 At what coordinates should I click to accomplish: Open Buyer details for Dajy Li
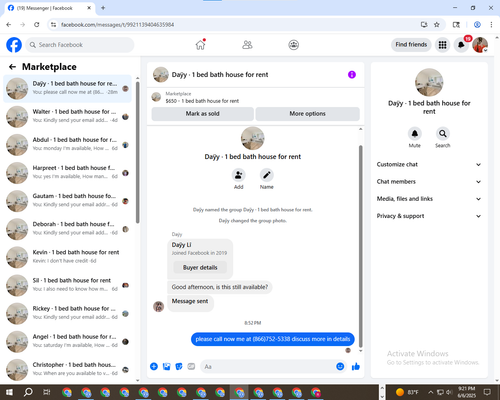point(200,267)
